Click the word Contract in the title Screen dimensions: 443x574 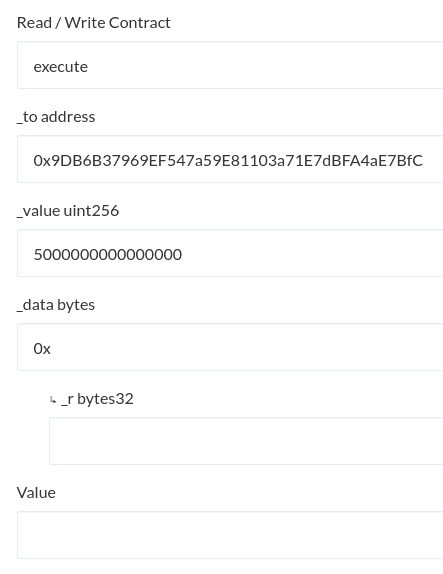click(x=139, y=23)
